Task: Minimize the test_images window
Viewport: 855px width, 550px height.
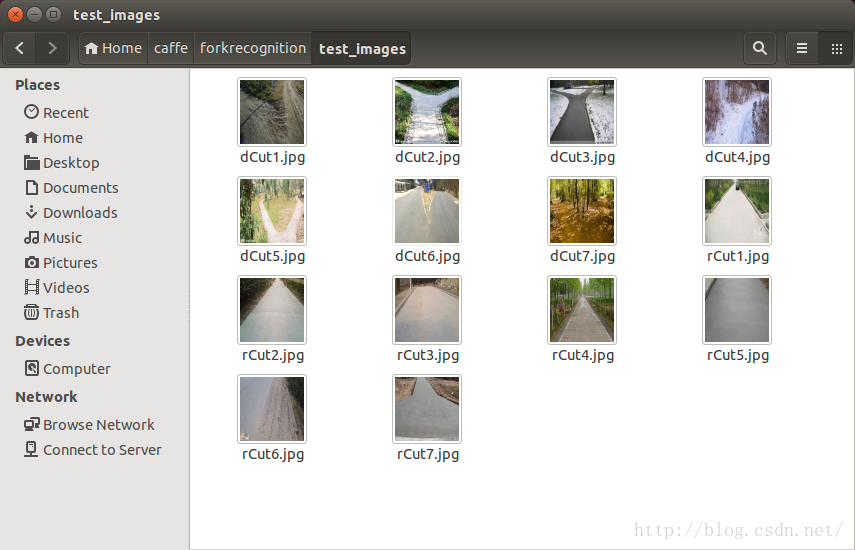Action: (x=34, y=15)
